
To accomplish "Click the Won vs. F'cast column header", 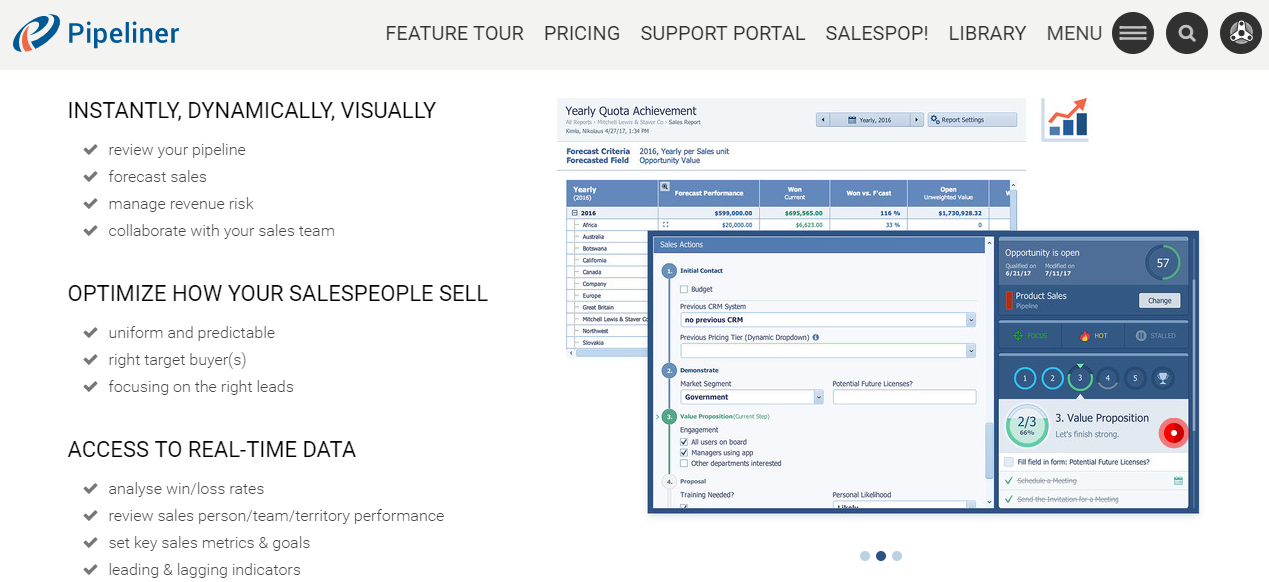I will pyautogui.click(x=868, y=192).
